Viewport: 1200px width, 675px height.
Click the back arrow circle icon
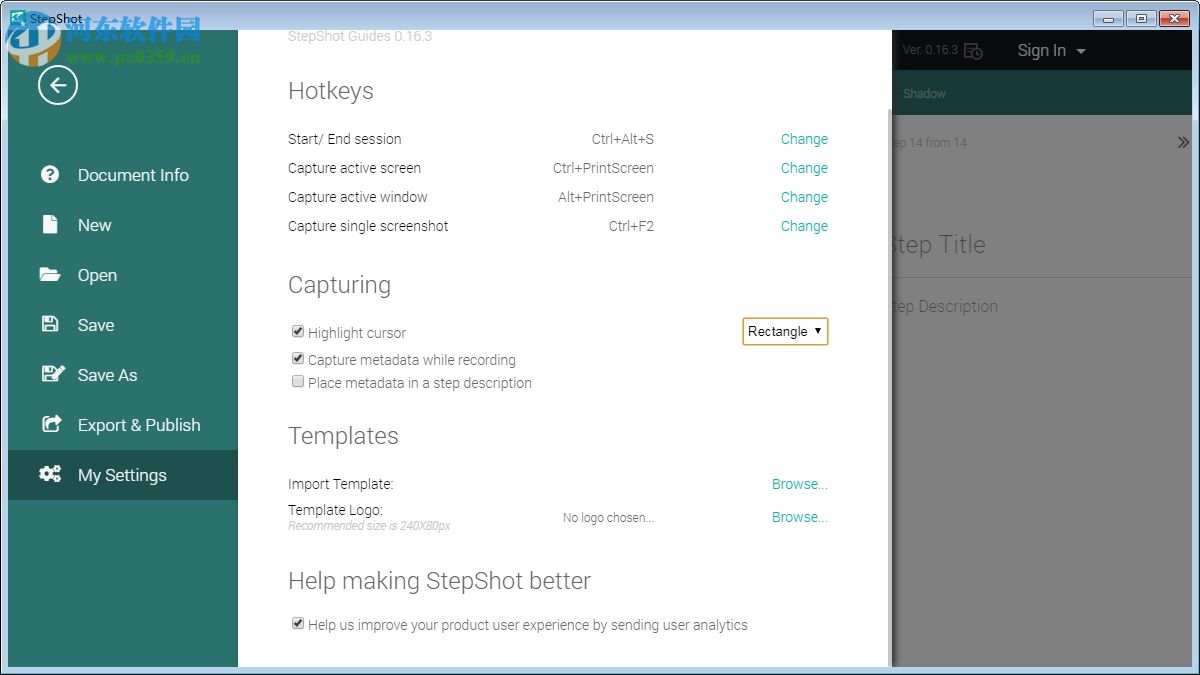tap(58, 85)
